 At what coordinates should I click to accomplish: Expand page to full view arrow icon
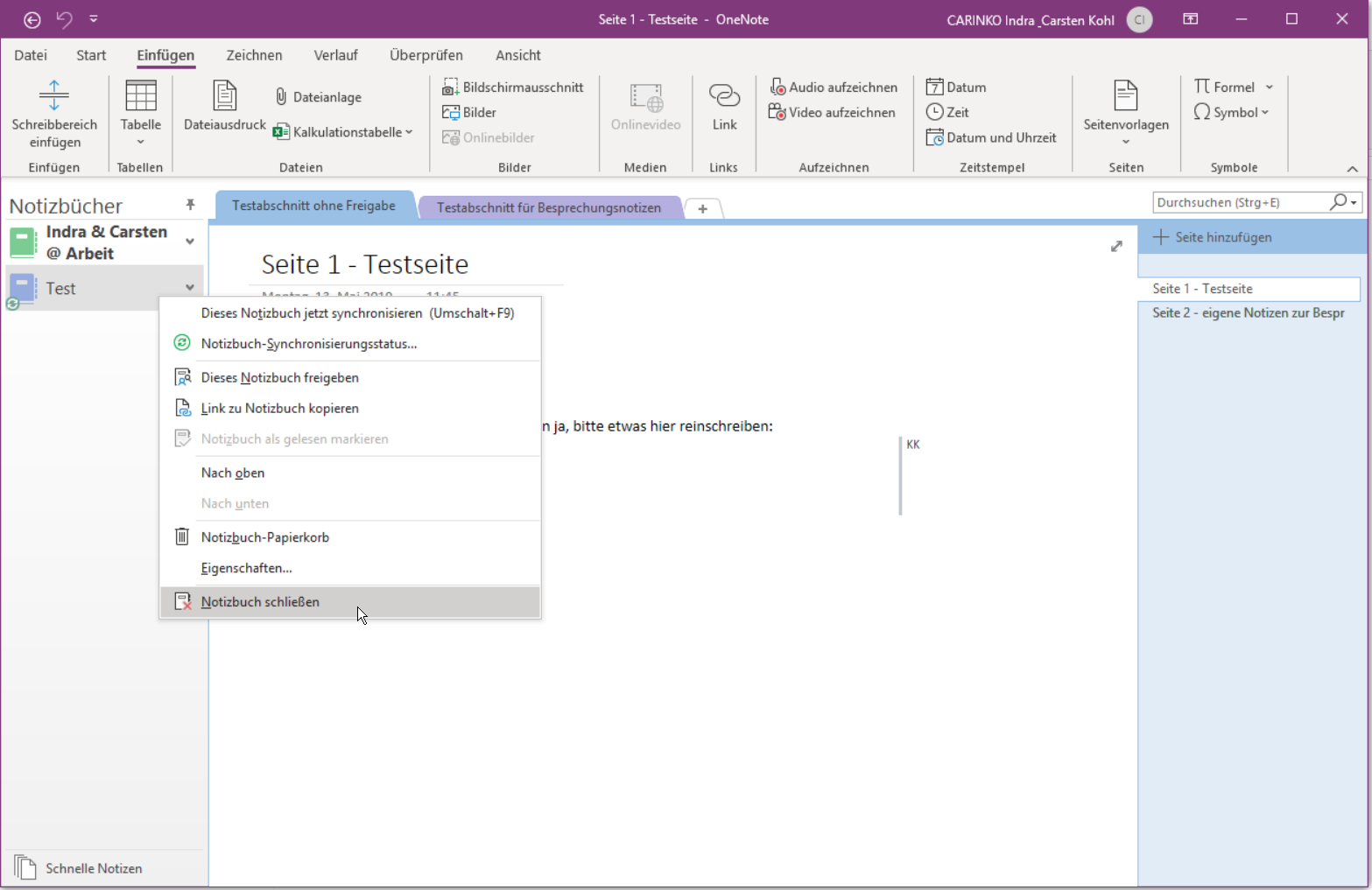pos(1116,247)
